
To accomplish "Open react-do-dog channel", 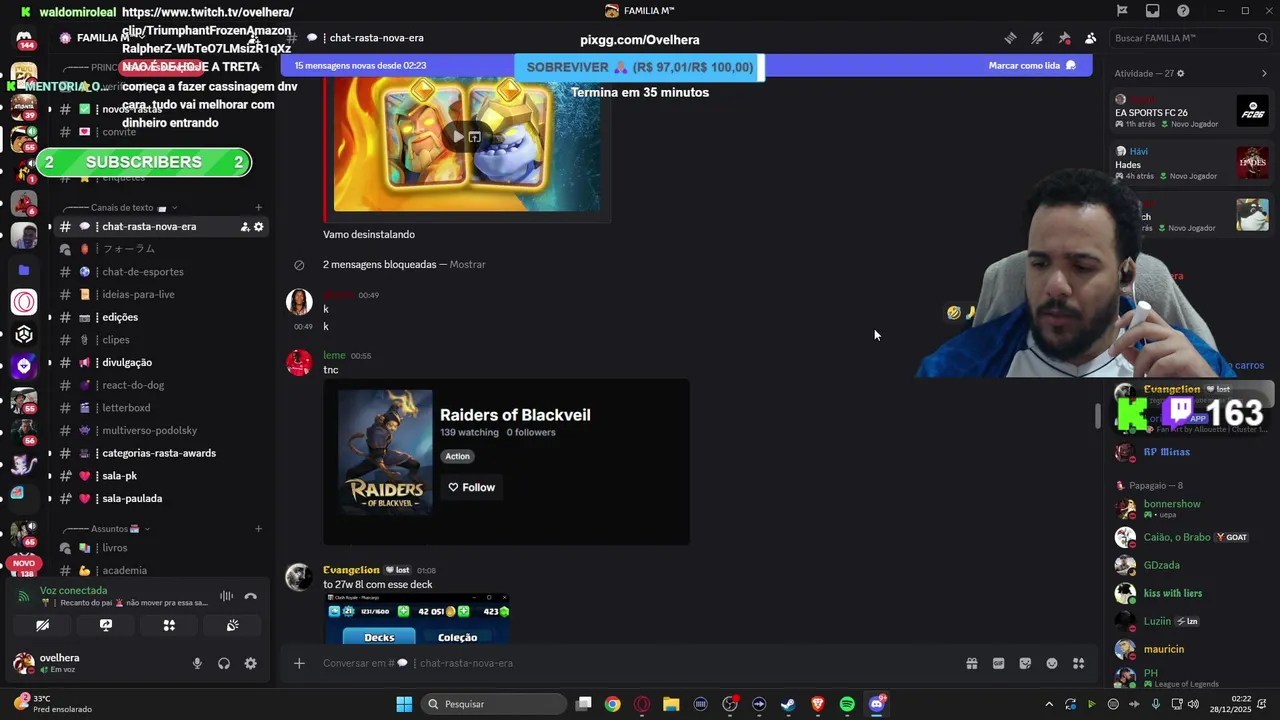I will pos(159,385).
